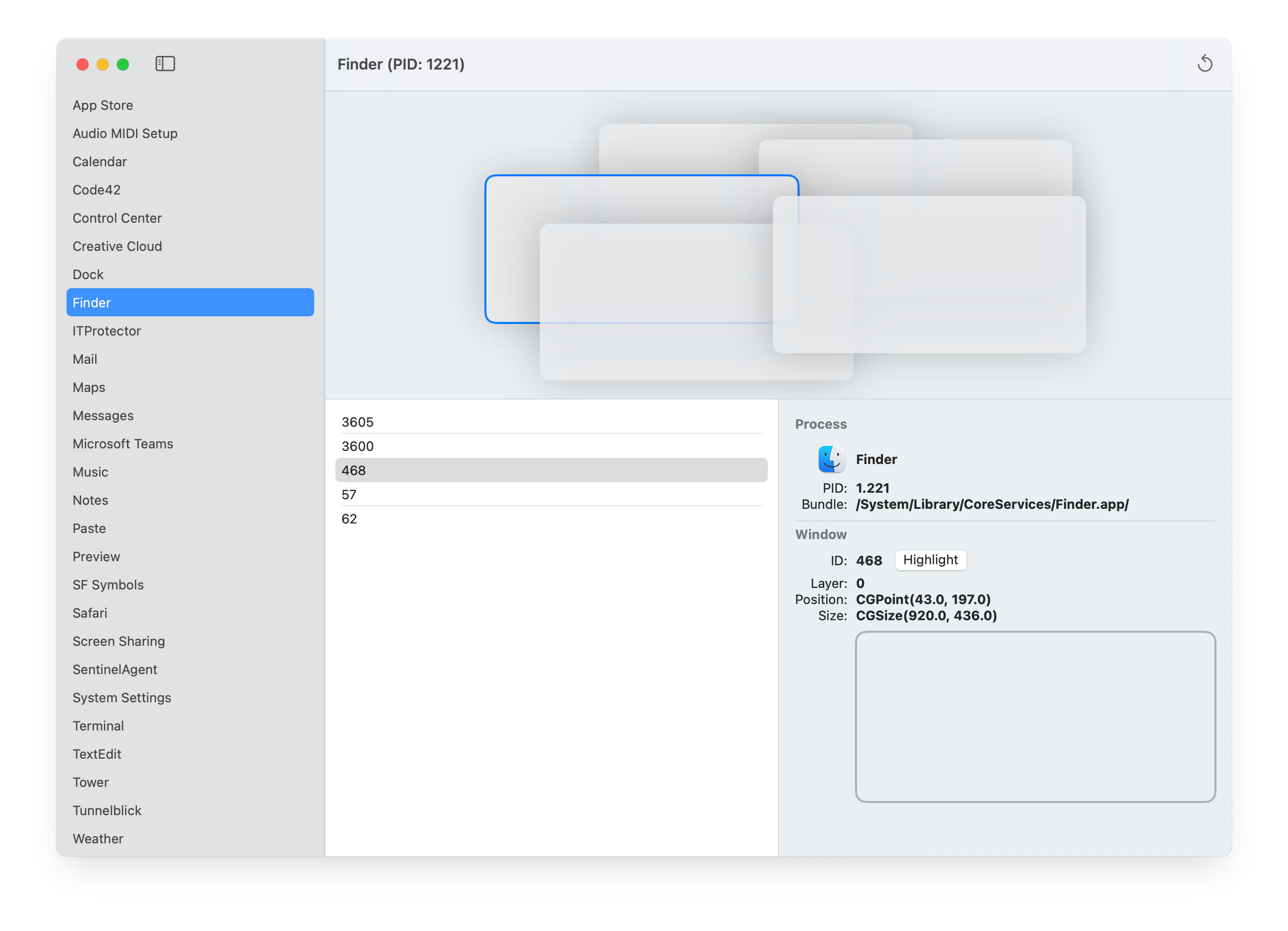Select Terminal in the sidebar
The width and height of the screenshot is (1288, 931).
(x=190, y=726)
